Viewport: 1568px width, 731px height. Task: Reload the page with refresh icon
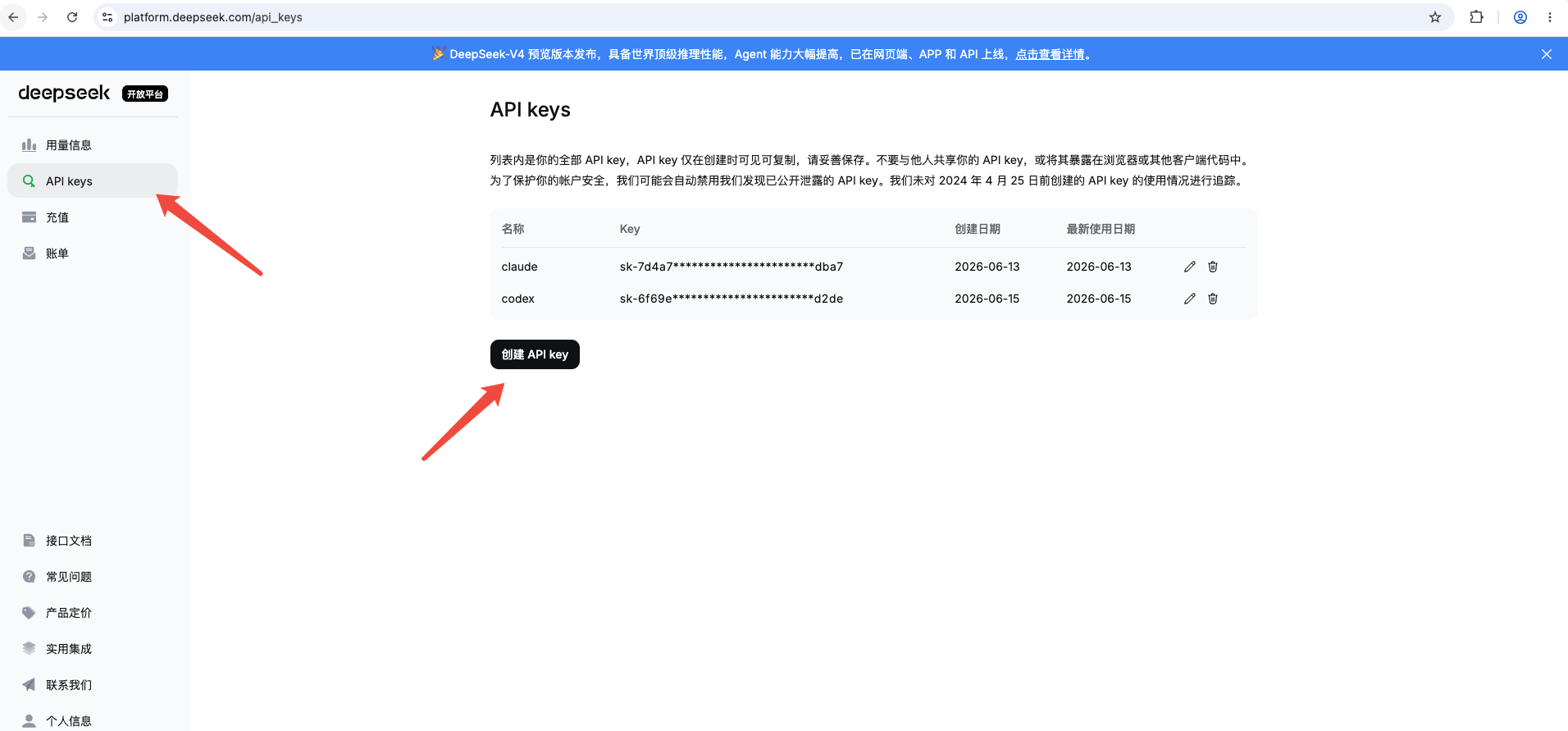(72, 17)
